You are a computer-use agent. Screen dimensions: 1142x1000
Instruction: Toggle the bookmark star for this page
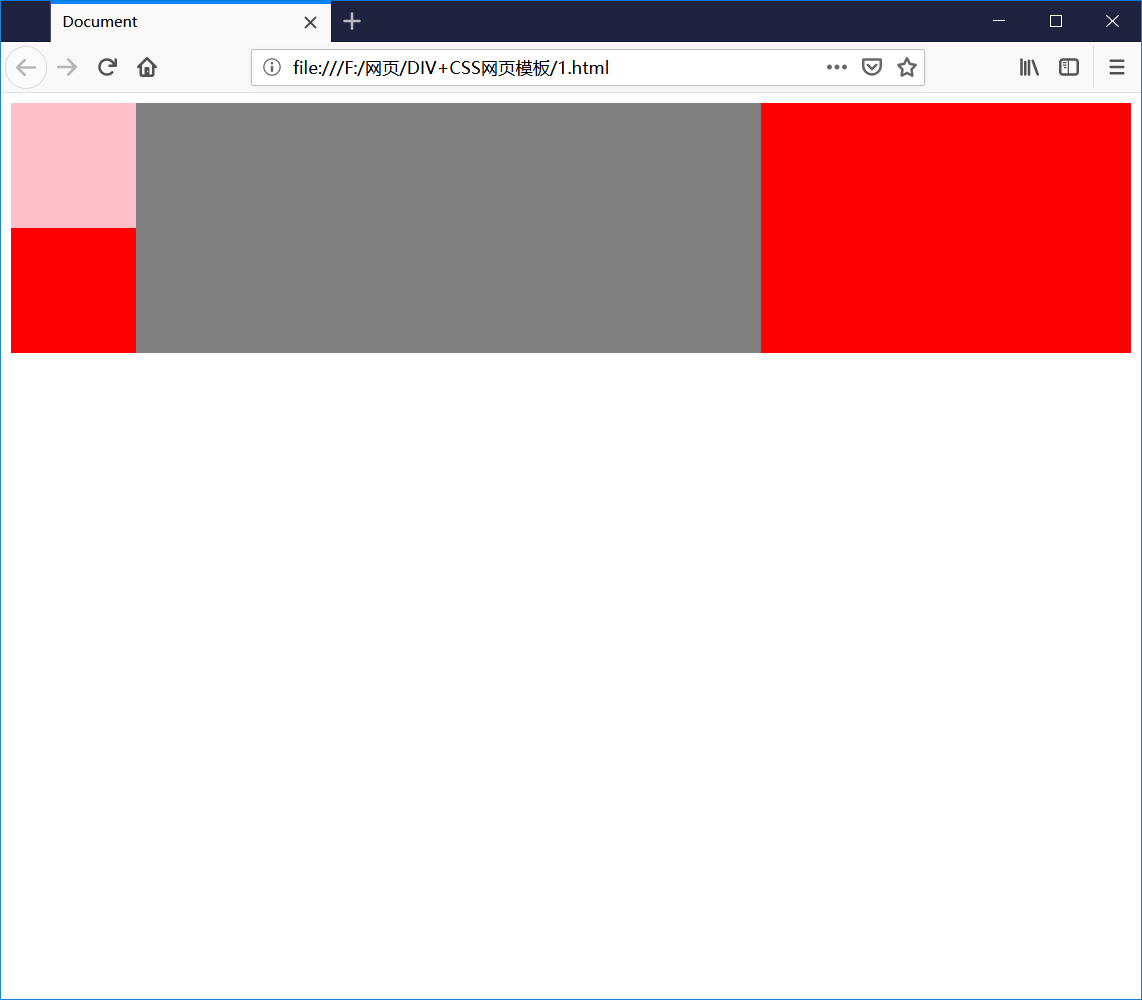[906, 67]
